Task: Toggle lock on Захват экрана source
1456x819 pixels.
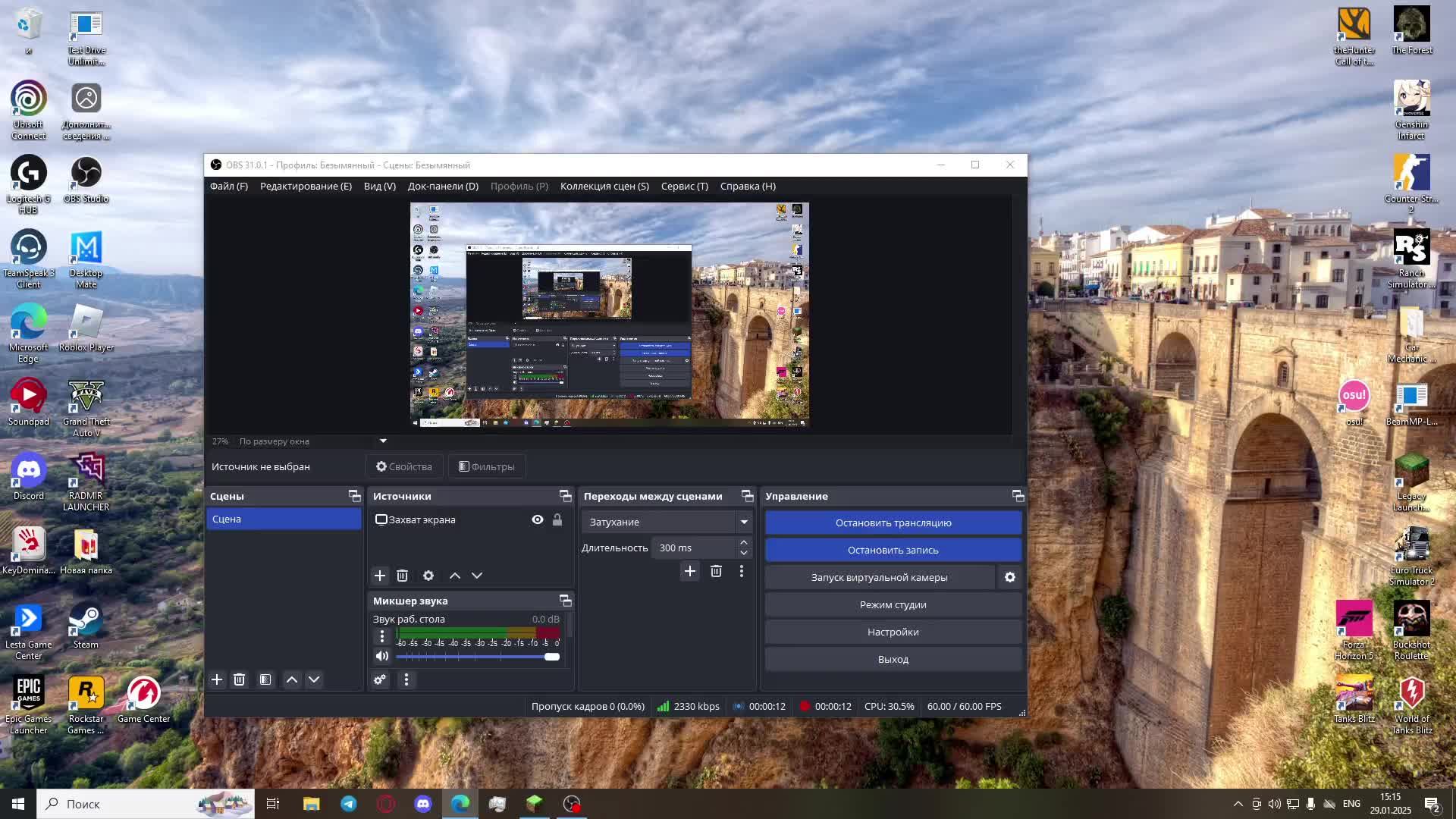Action: (x=557, y=519)
